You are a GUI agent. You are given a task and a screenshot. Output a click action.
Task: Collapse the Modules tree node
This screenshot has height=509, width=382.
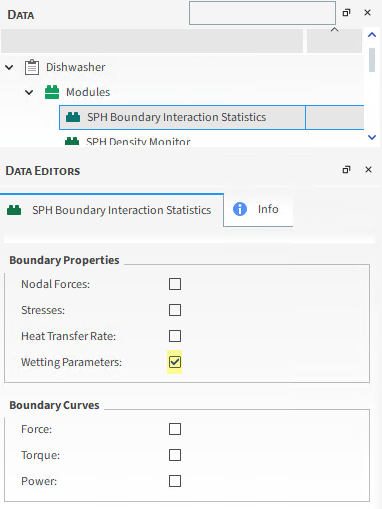tap(29, 92)
